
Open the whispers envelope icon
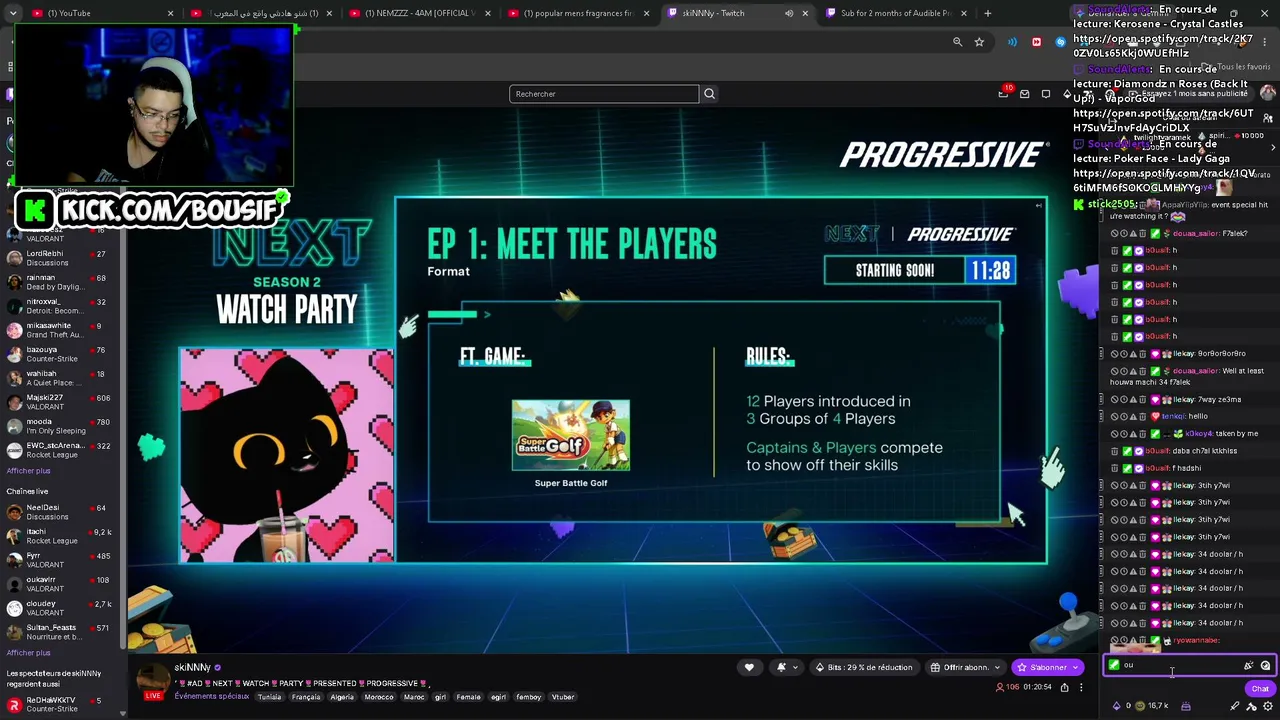point(1024,94)
